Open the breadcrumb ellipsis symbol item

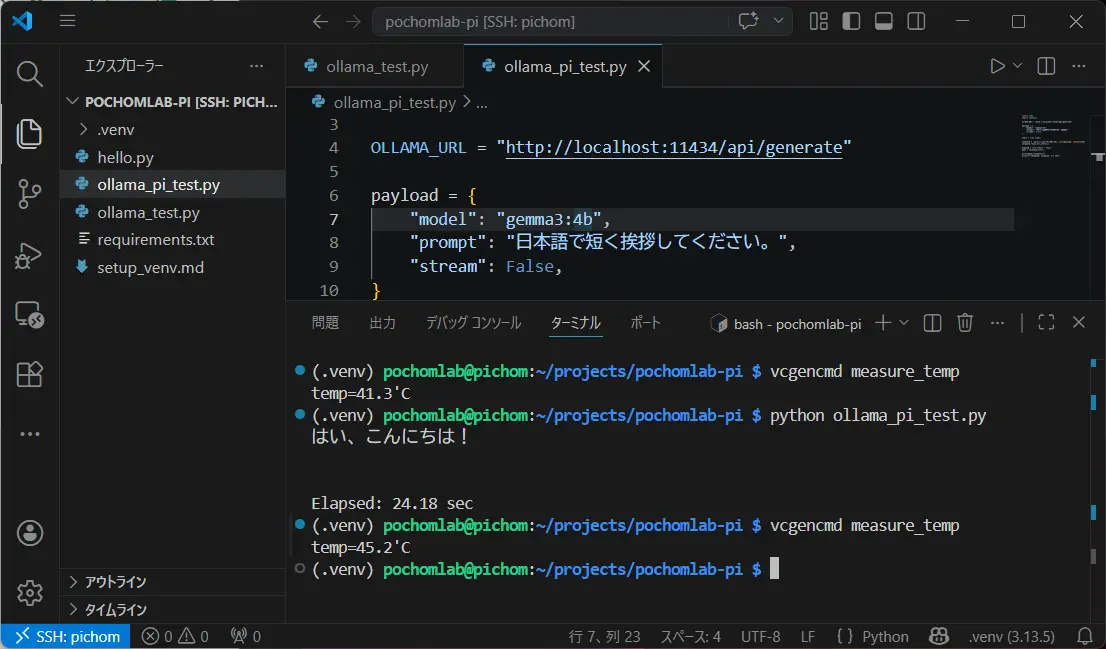482,104
